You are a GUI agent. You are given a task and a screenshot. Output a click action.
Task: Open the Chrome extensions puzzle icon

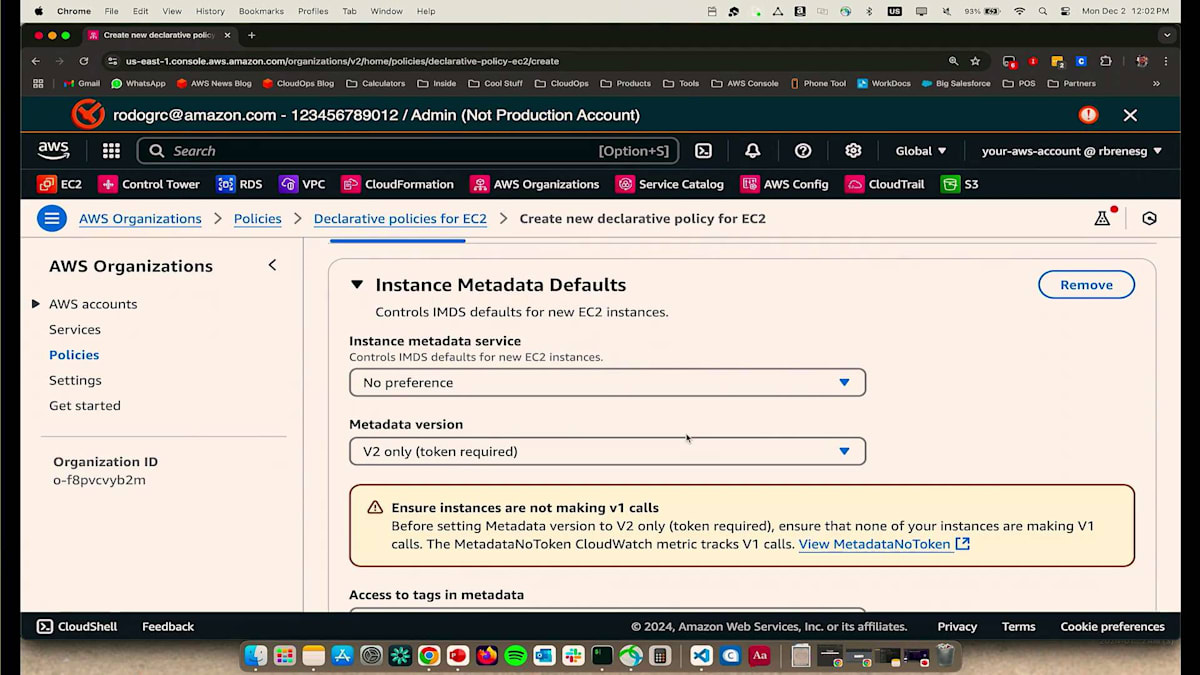click(1106, 61)
